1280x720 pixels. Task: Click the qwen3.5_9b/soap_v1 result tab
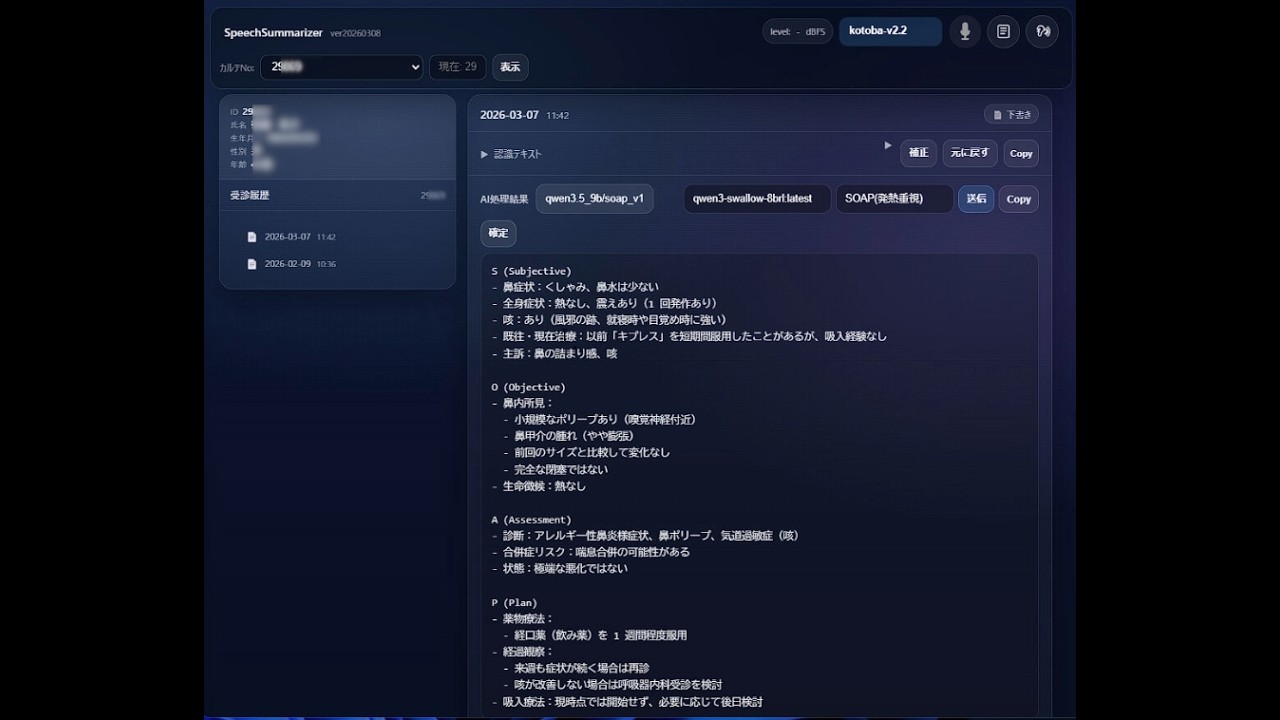594,199
